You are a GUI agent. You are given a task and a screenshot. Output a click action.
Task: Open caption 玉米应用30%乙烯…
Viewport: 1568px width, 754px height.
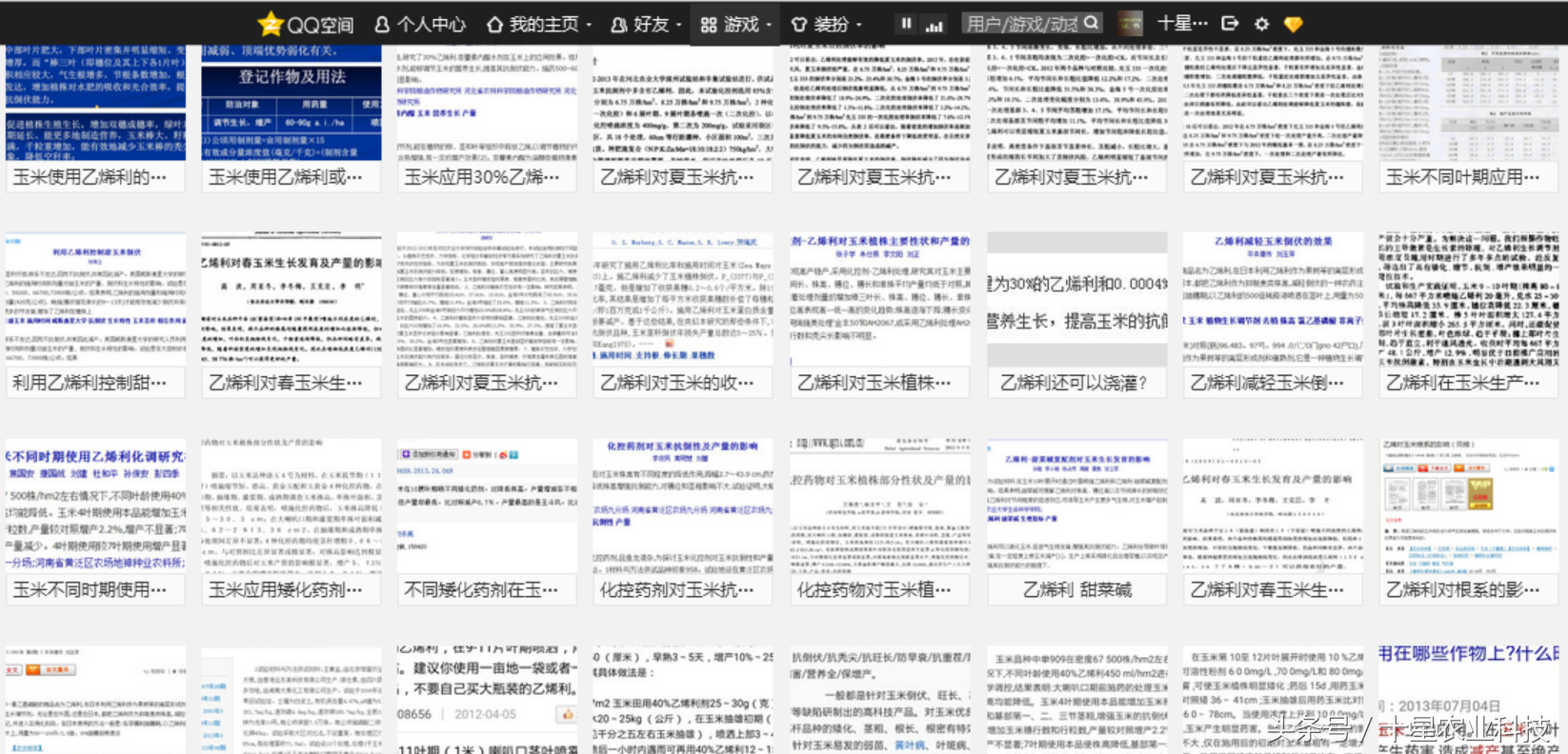[481, 177]
